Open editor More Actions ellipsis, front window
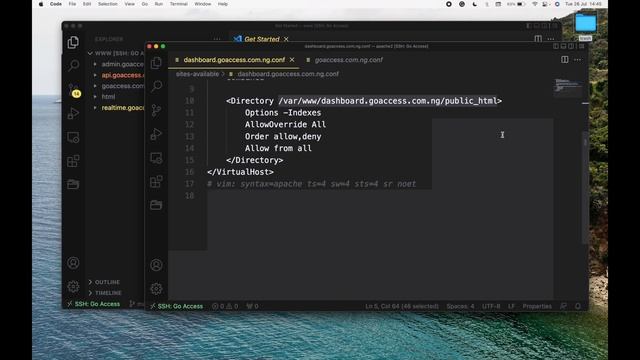Viewport: 640px width, 360px height. (578, 60)
